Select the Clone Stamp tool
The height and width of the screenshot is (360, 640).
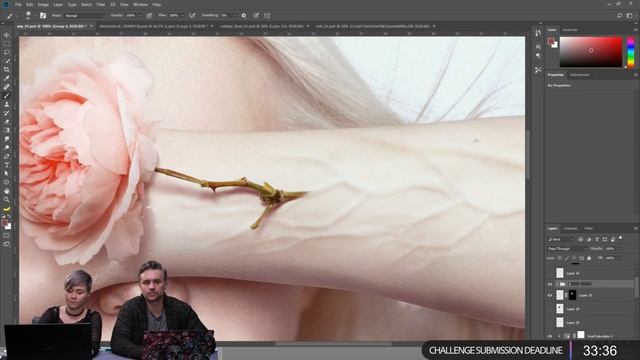pos(7,104)
